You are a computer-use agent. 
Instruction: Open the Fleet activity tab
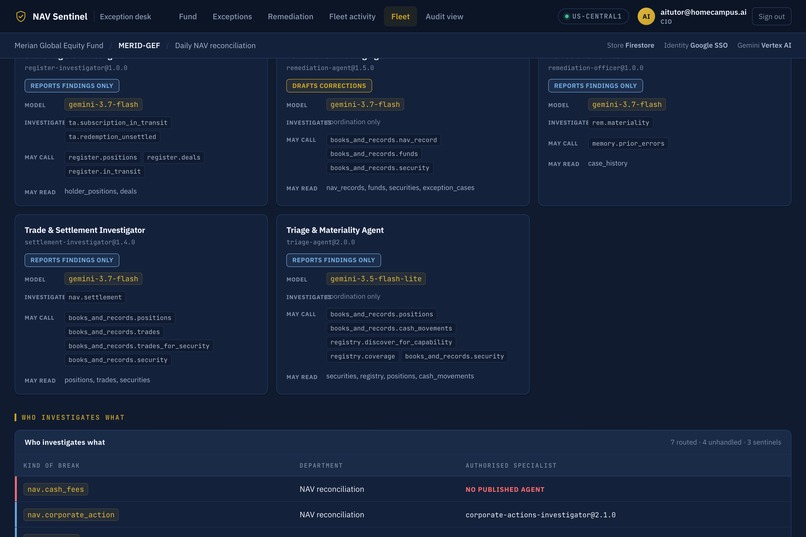pyautogui.click(x=352, y=16)
